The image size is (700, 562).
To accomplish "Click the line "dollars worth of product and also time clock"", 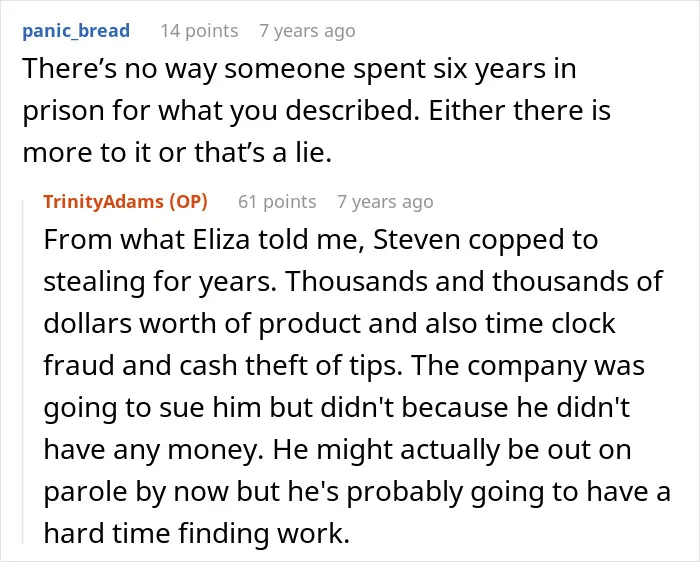I will (329, 324).
